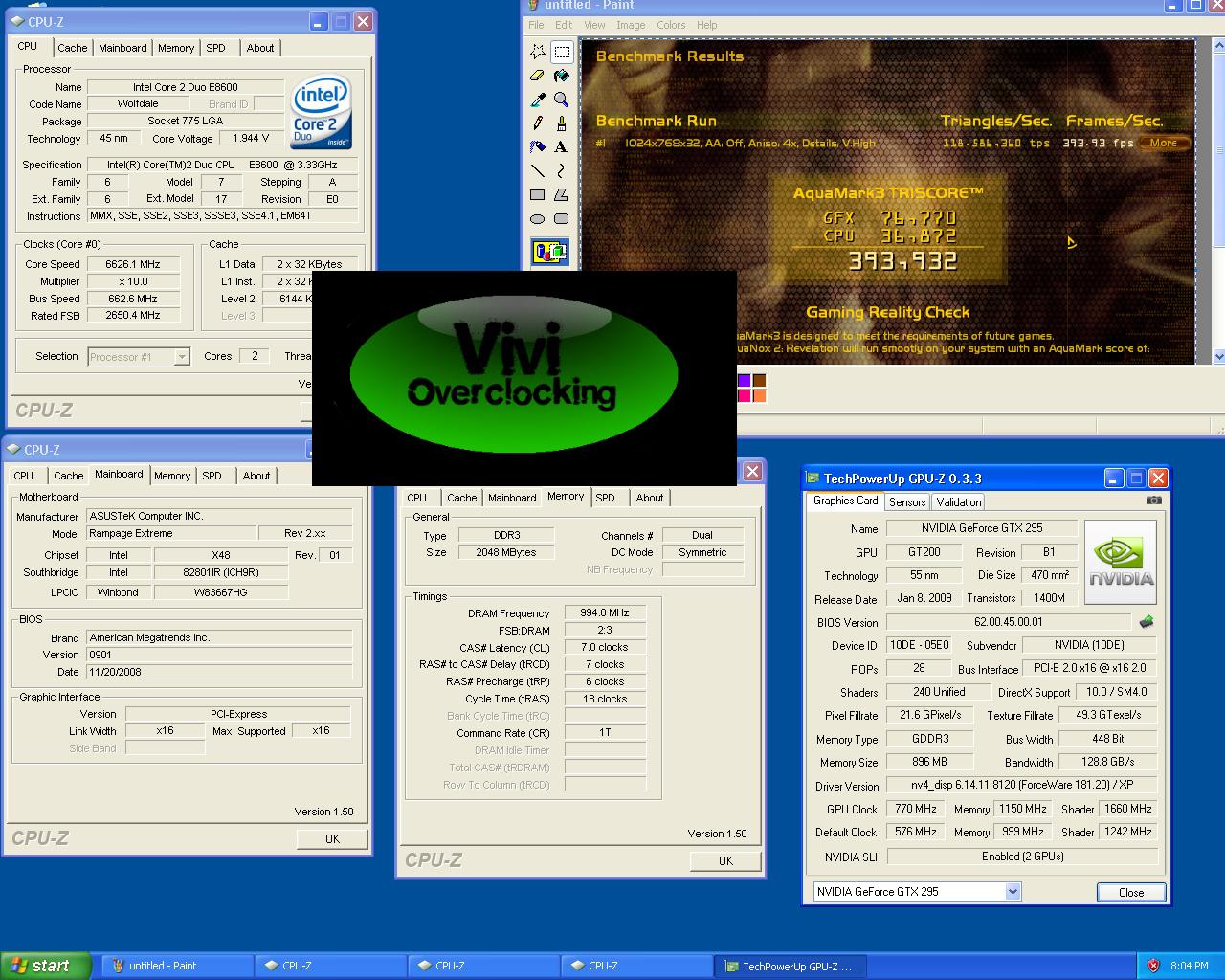
Task: Open the Help menu in Paint
Action: (x=707, y=25)
